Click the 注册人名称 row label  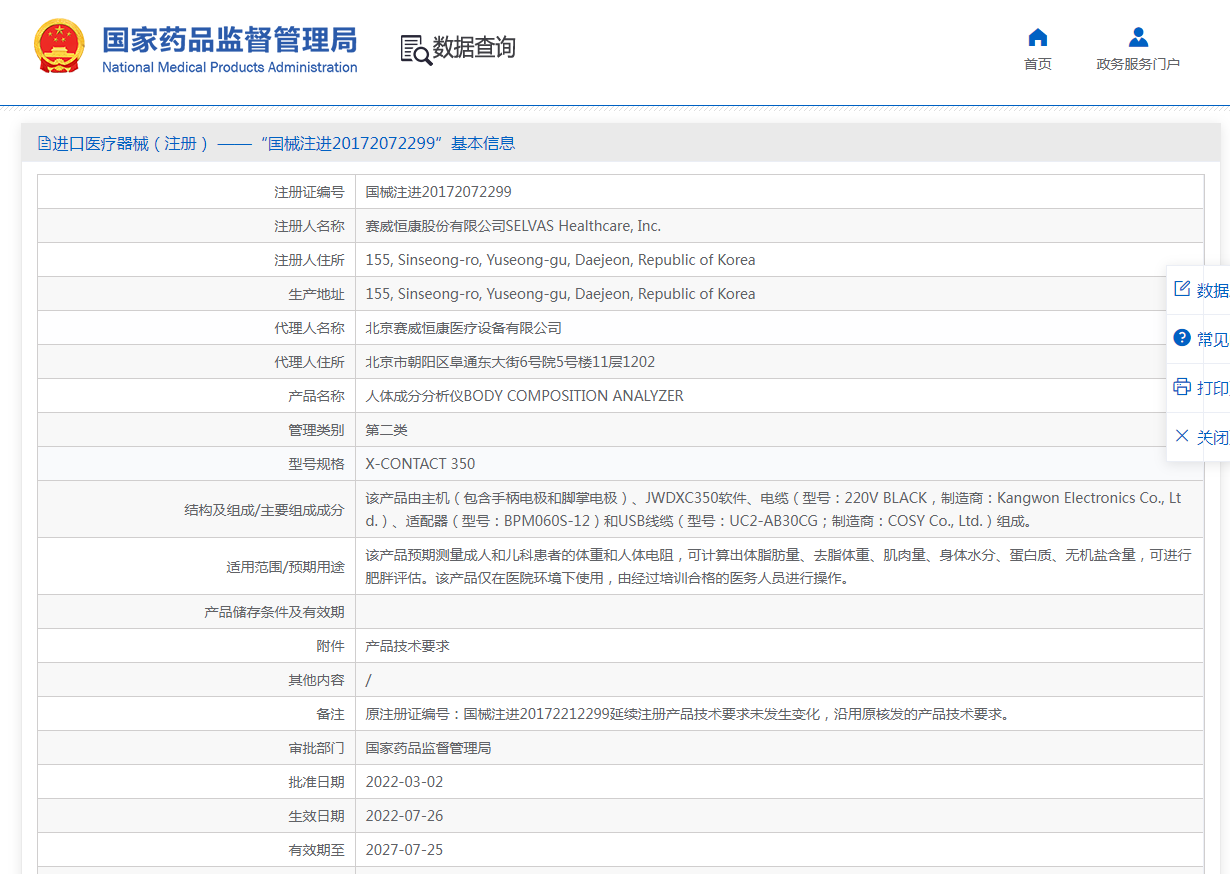coord(310,226)
